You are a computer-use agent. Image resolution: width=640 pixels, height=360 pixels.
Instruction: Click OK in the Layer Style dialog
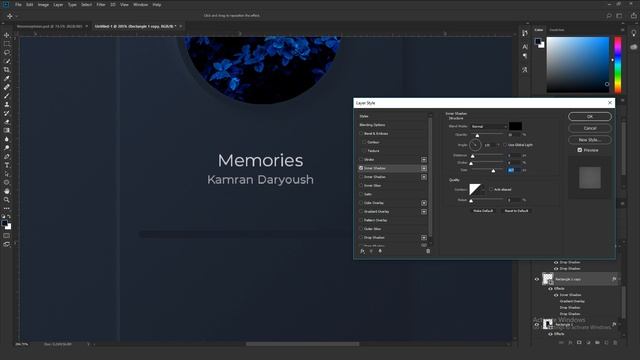tap(590, 117)
